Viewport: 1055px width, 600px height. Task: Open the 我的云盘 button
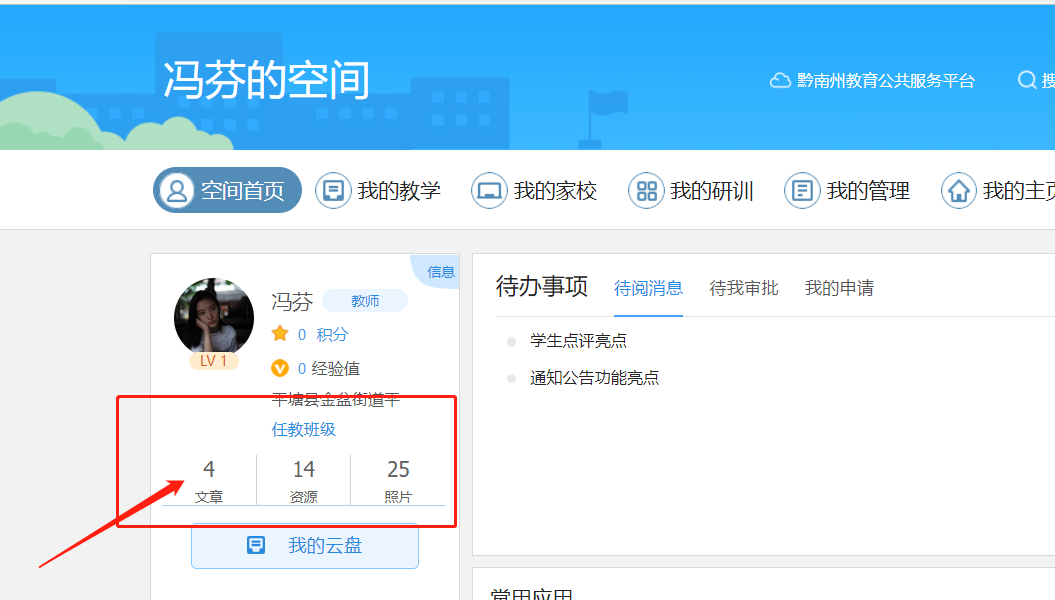click(x=305, y=545)
